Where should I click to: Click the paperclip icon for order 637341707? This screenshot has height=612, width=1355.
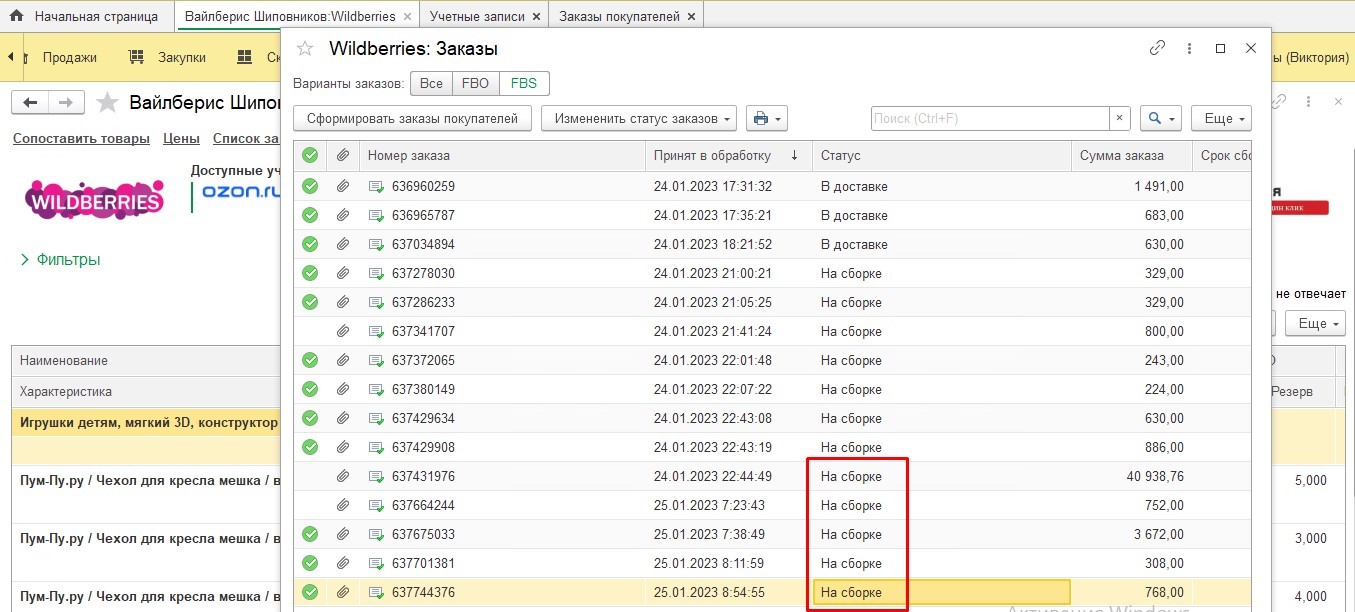pyautogui.click(x=343, y=331)
